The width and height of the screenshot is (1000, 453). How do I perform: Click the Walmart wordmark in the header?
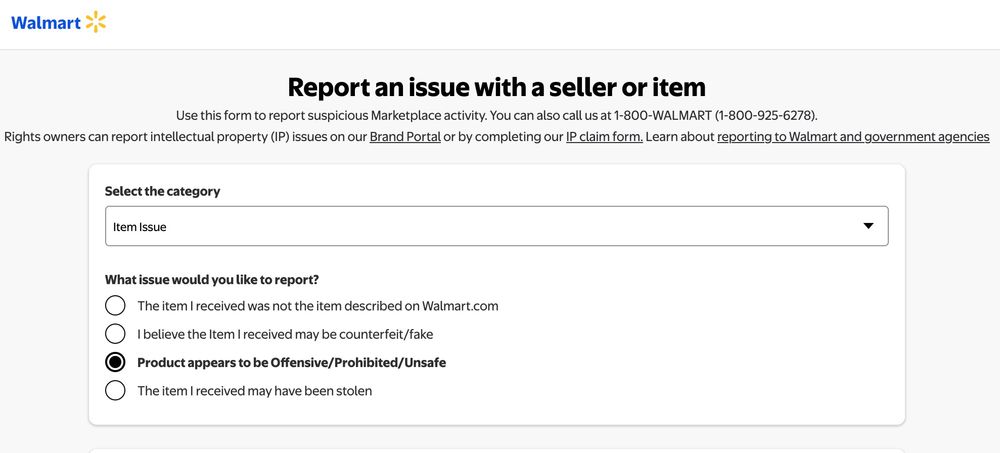46,23
